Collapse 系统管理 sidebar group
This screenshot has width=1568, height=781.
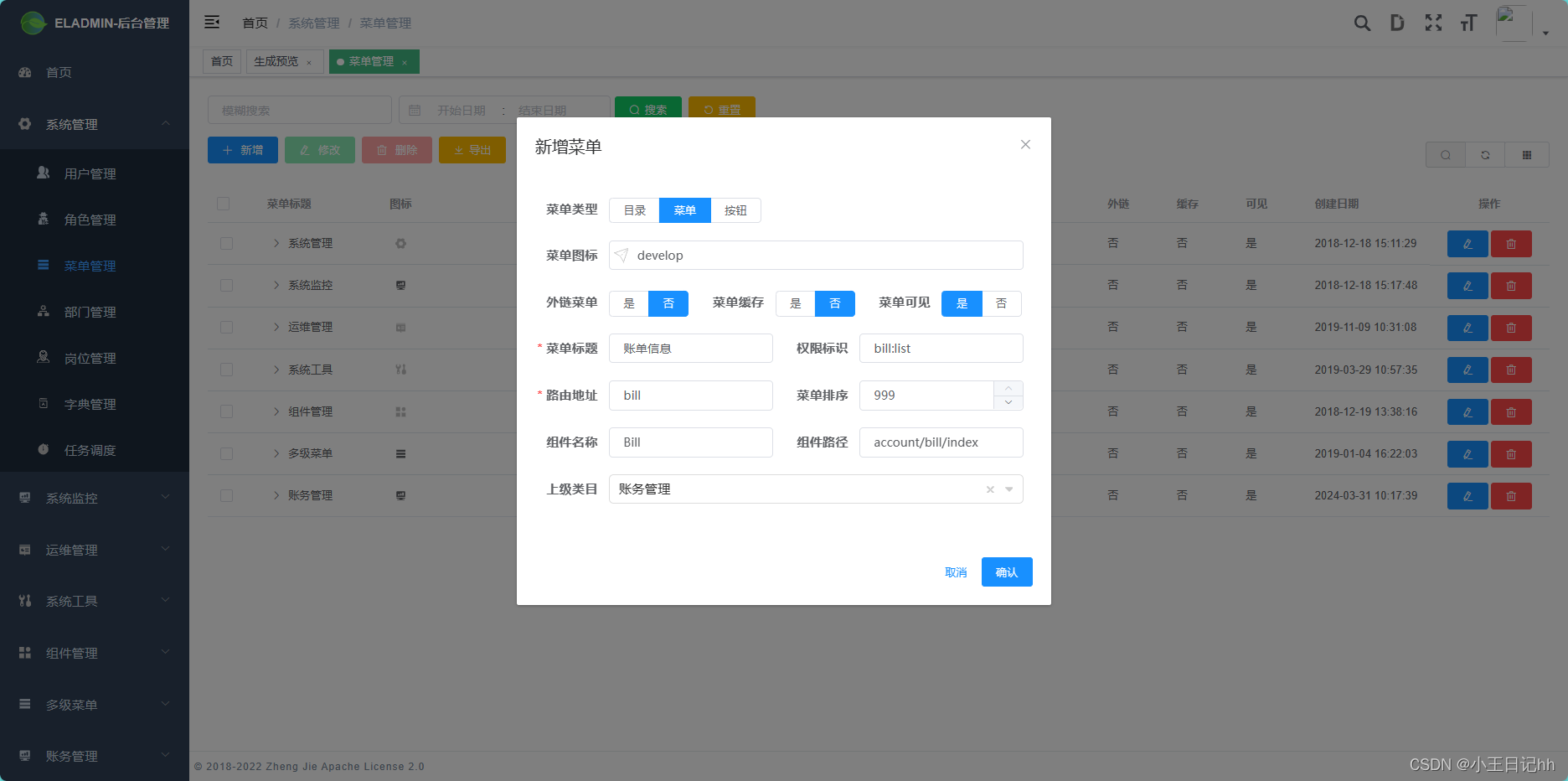[95, 124]
